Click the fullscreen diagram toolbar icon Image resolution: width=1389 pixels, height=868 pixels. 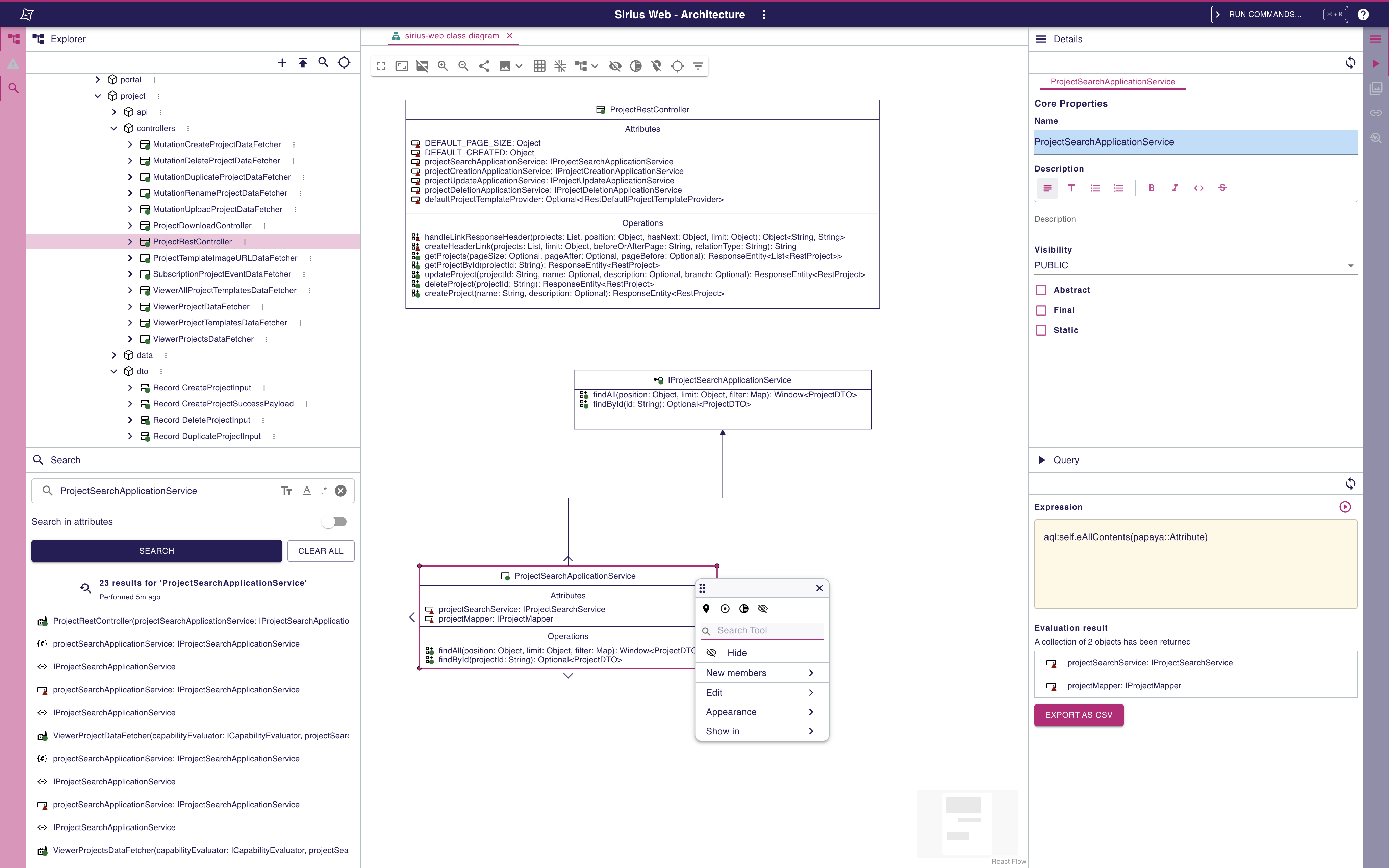pyautogui.click(x=381, y=66)
